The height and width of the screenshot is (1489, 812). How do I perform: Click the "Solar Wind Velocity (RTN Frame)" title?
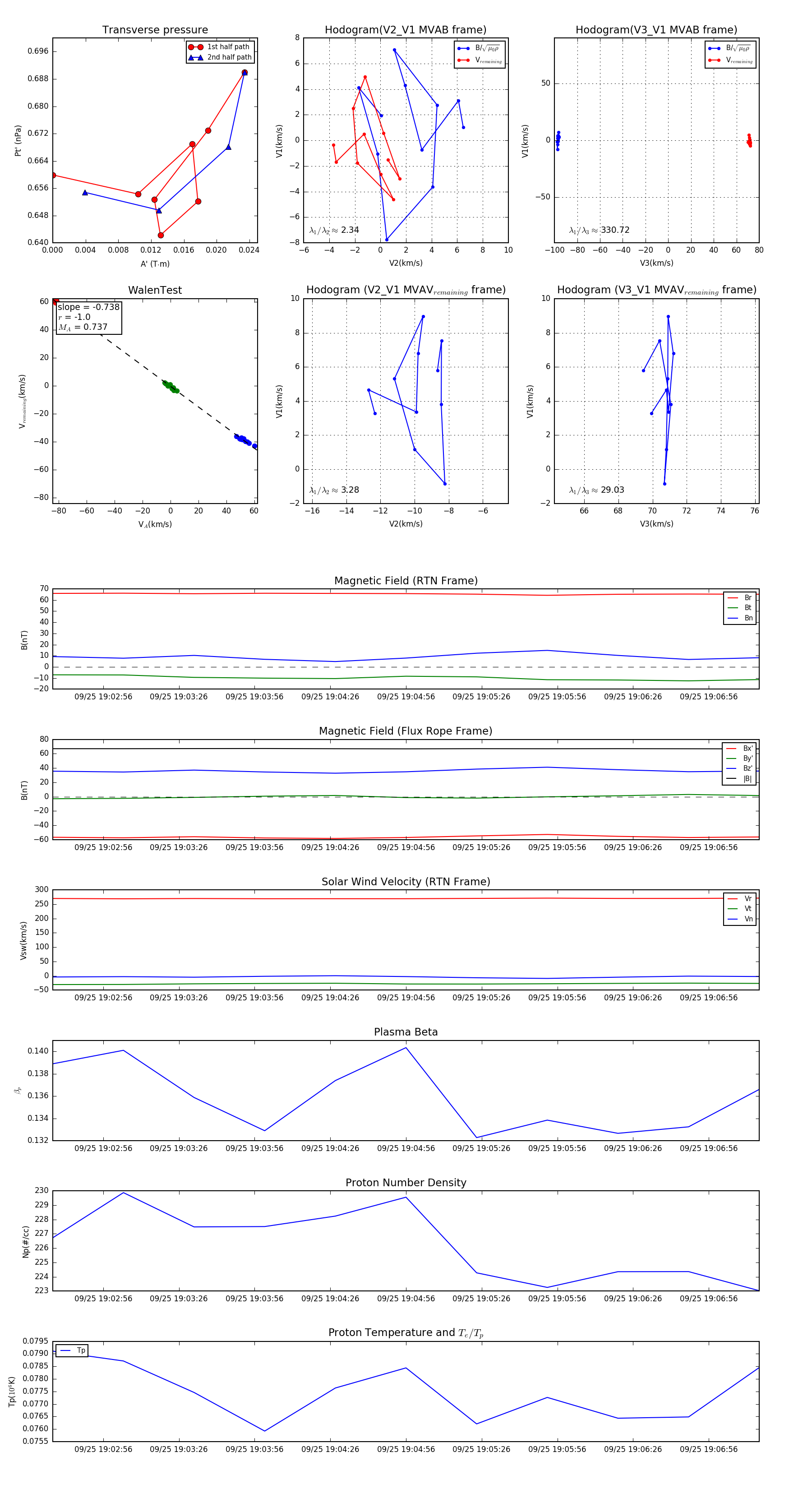tap(406, 882)
